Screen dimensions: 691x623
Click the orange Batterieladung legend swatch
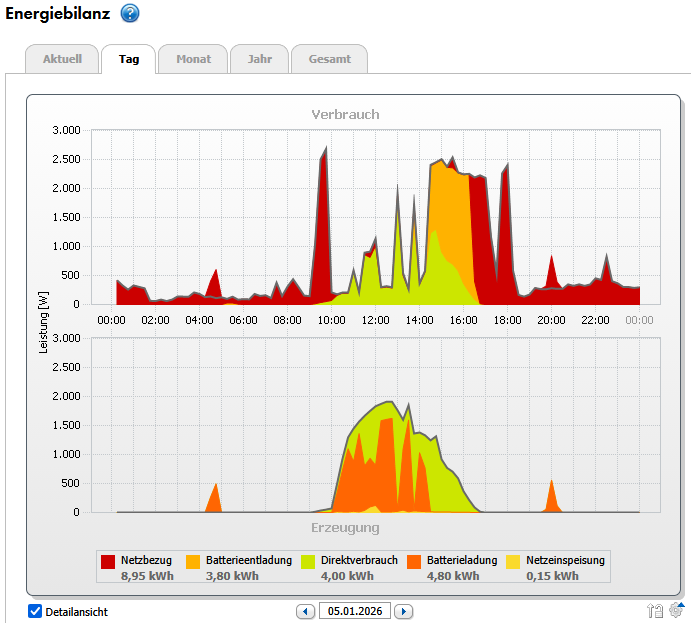414,562
